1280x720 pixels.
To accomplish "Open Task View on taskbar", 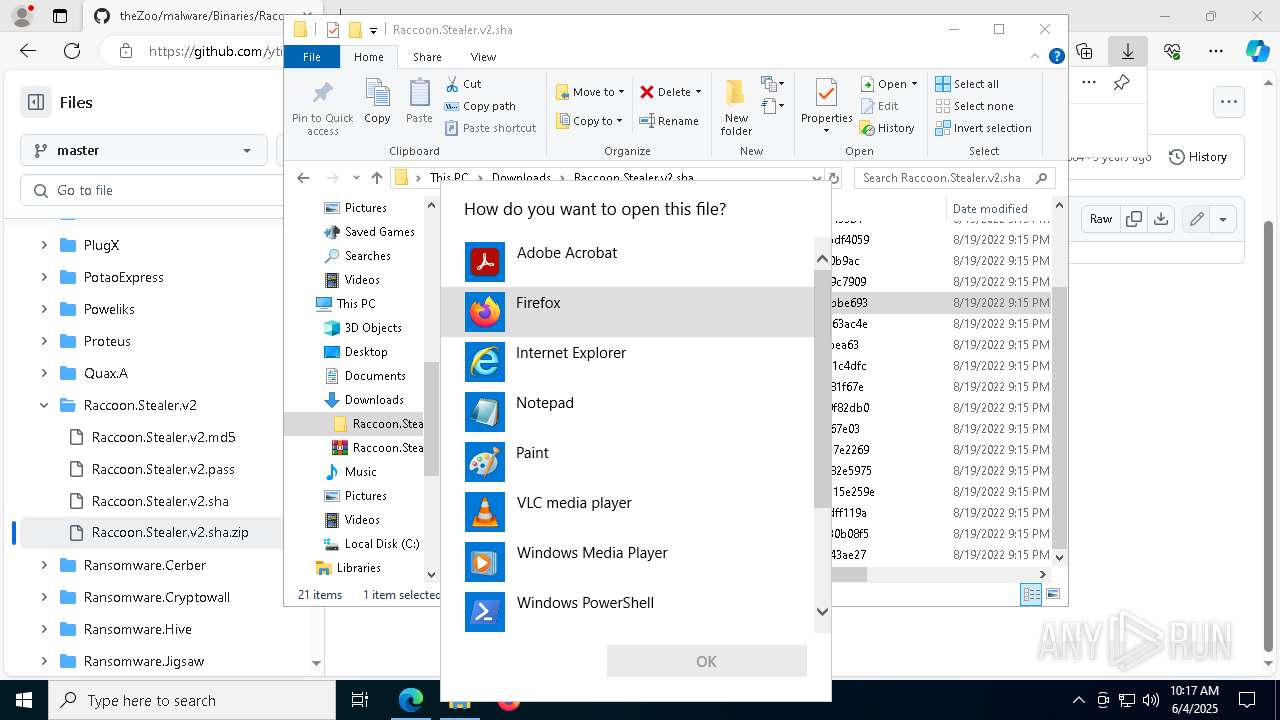I will (x=360, y=700).
